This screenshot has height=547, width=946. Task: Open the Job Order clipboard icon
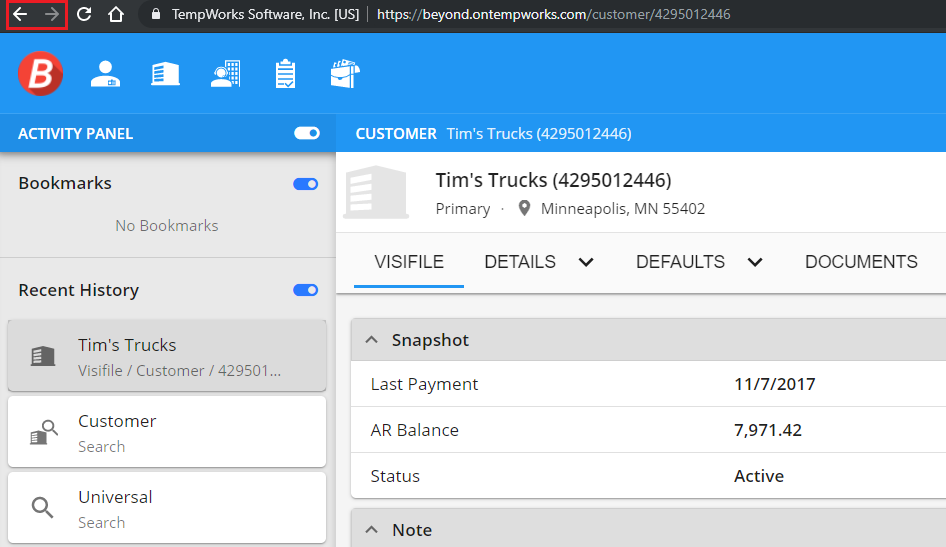click(x=285, y=74)
